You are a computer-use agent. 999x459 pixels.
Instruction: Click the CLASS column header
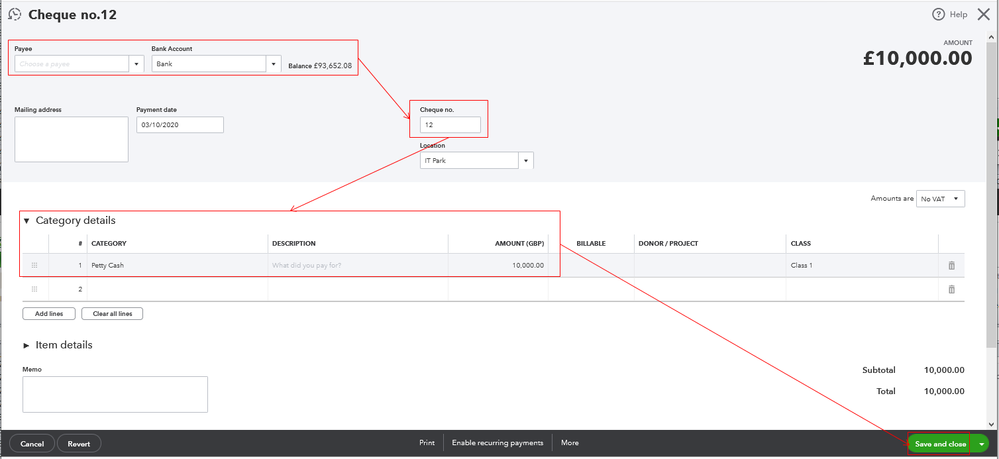(800, 244)
